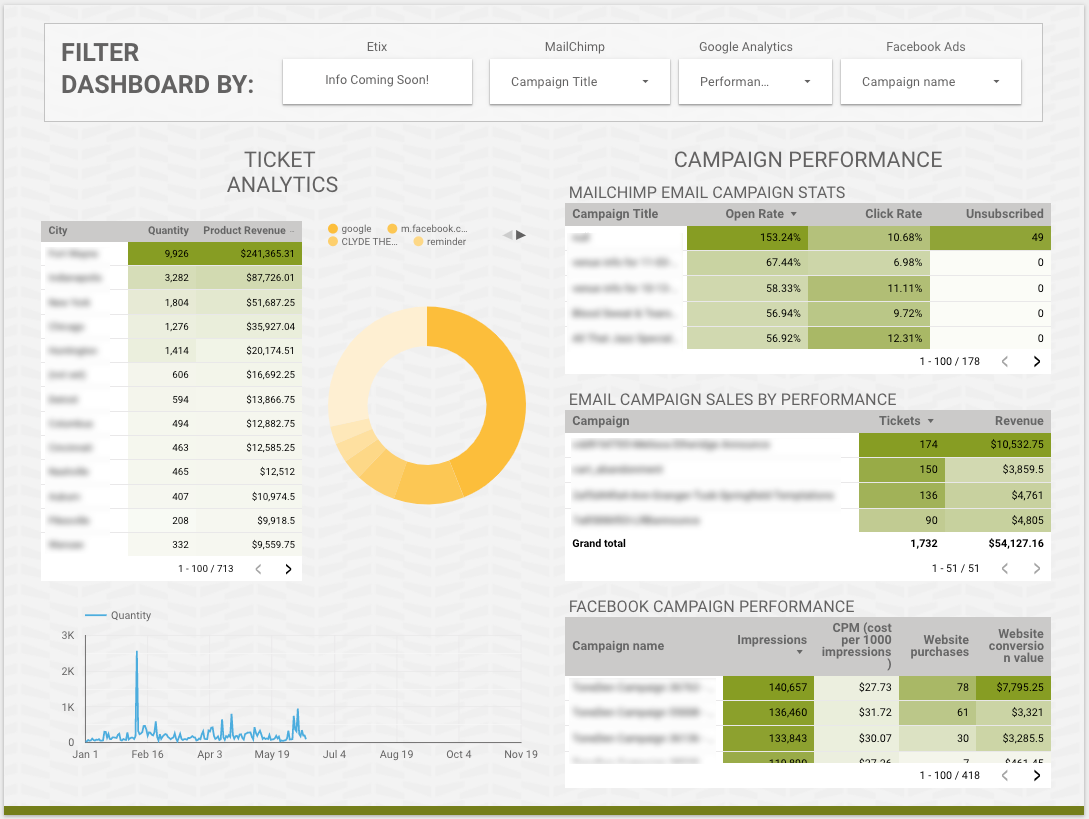The width and height of the screenshot is (1089, 819).
Task: Click the previous page arrow below Email Campaign Sales
Action: tap(1004, 568)
